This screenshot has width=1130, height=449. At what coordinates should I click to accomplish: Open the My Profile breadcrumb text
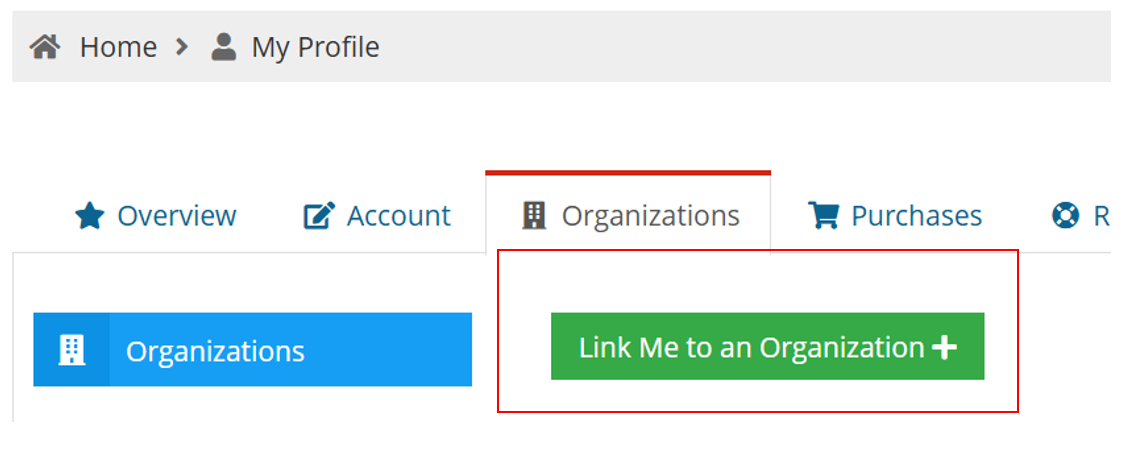316,48
